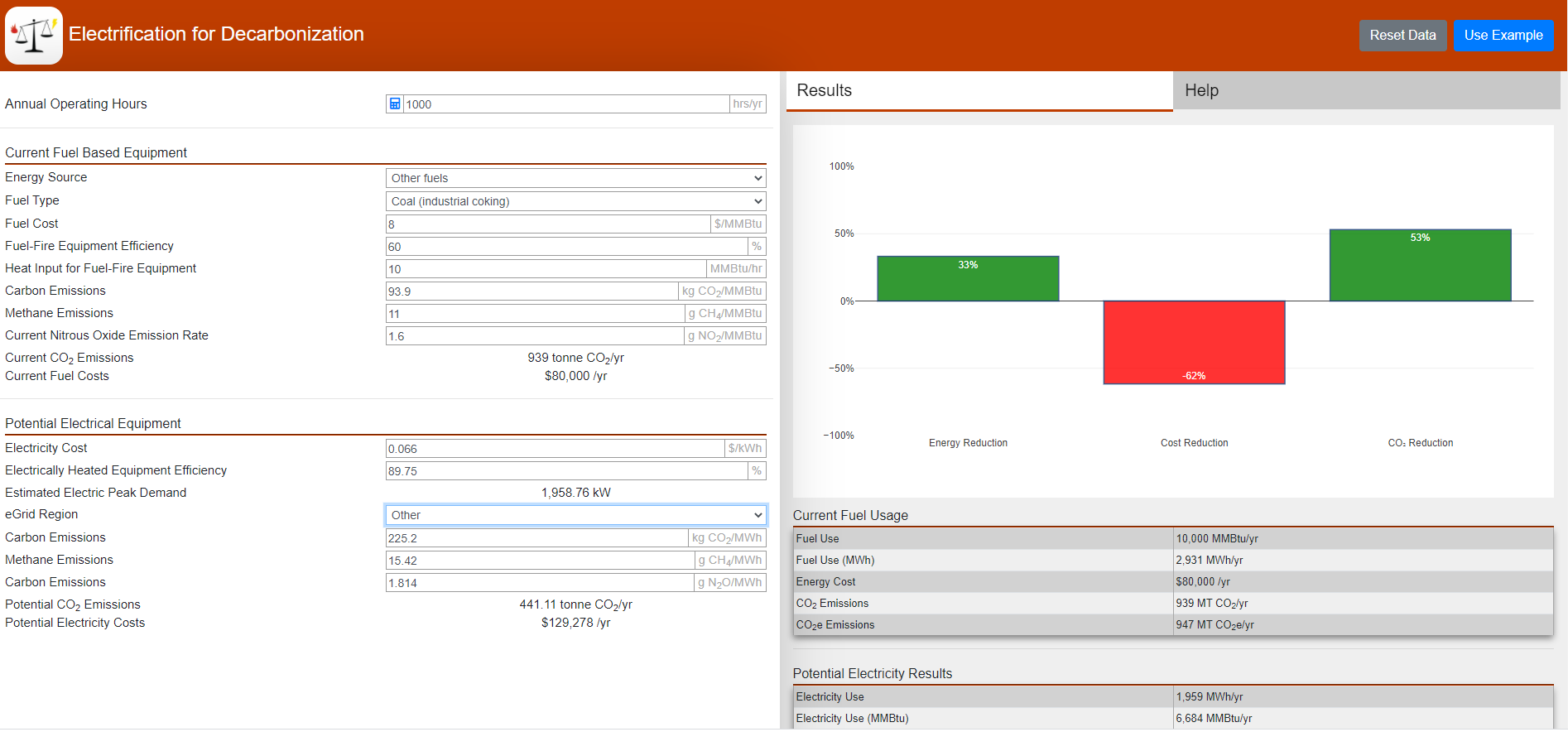
Task: Click the '$129,278 /yr' potential electricity cost value
Action: [x=575, y=623]
